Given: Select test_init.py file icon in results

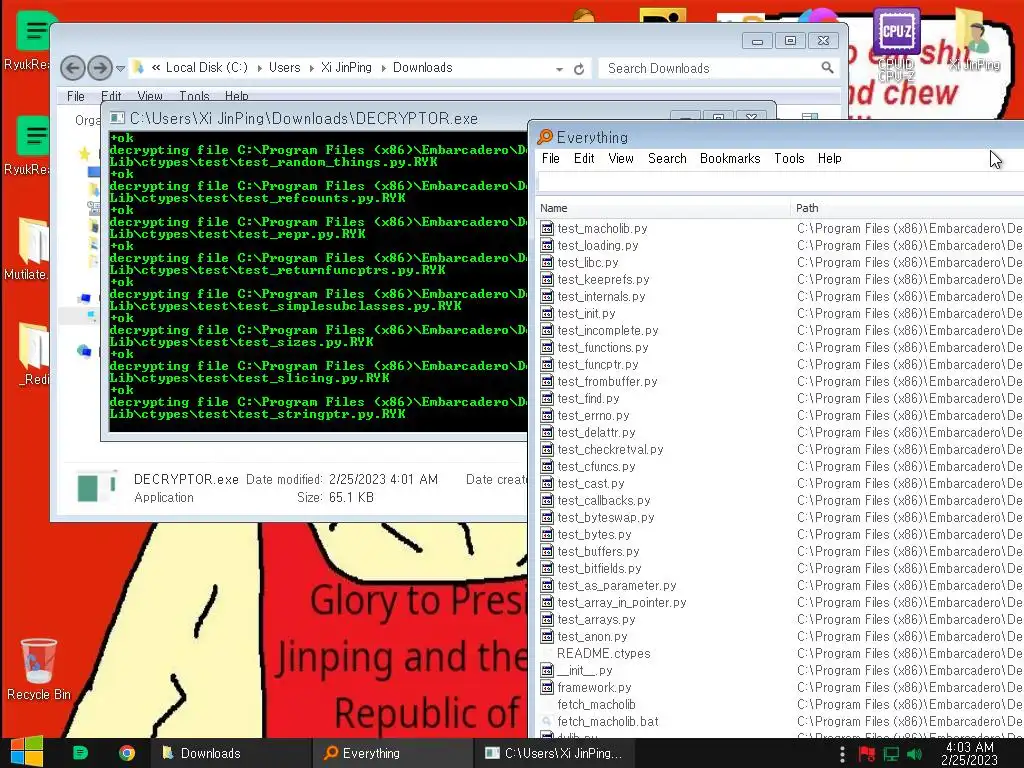Looking at the screenshot, I should tap(547, 313).
